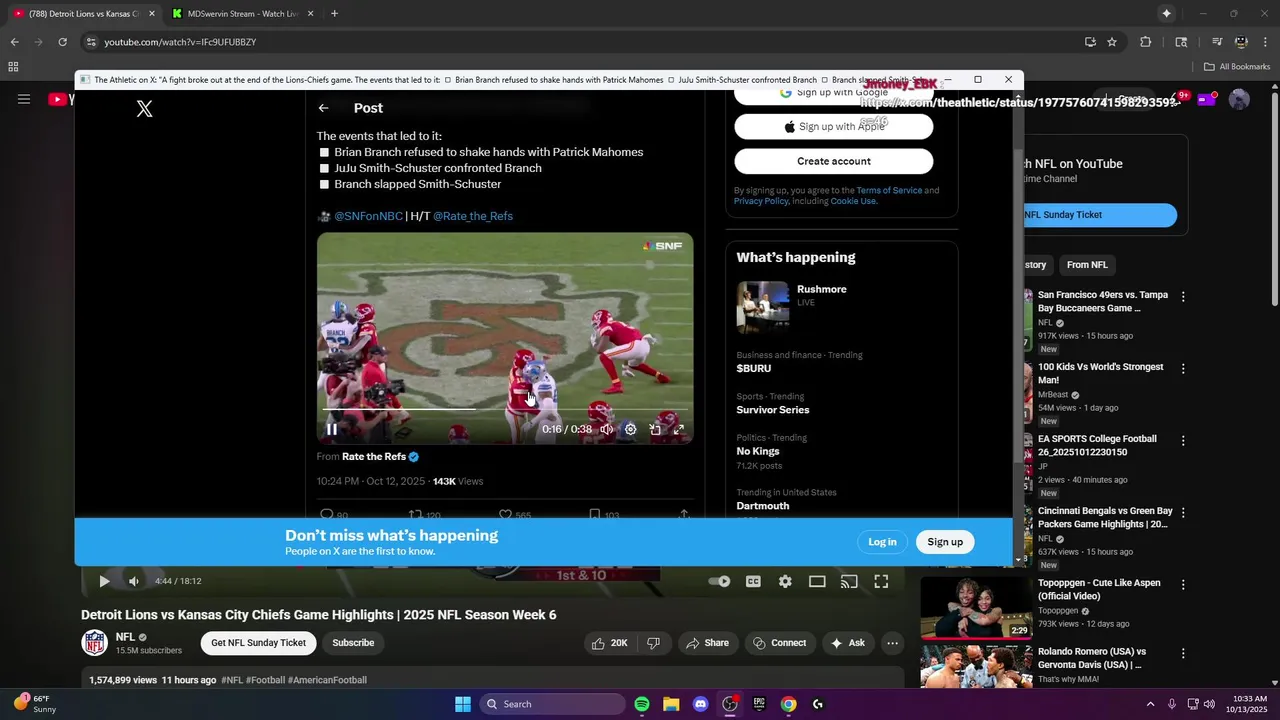Open the Cookie Use link
The height and width of the screenshot is (720, 1280).
853,201
